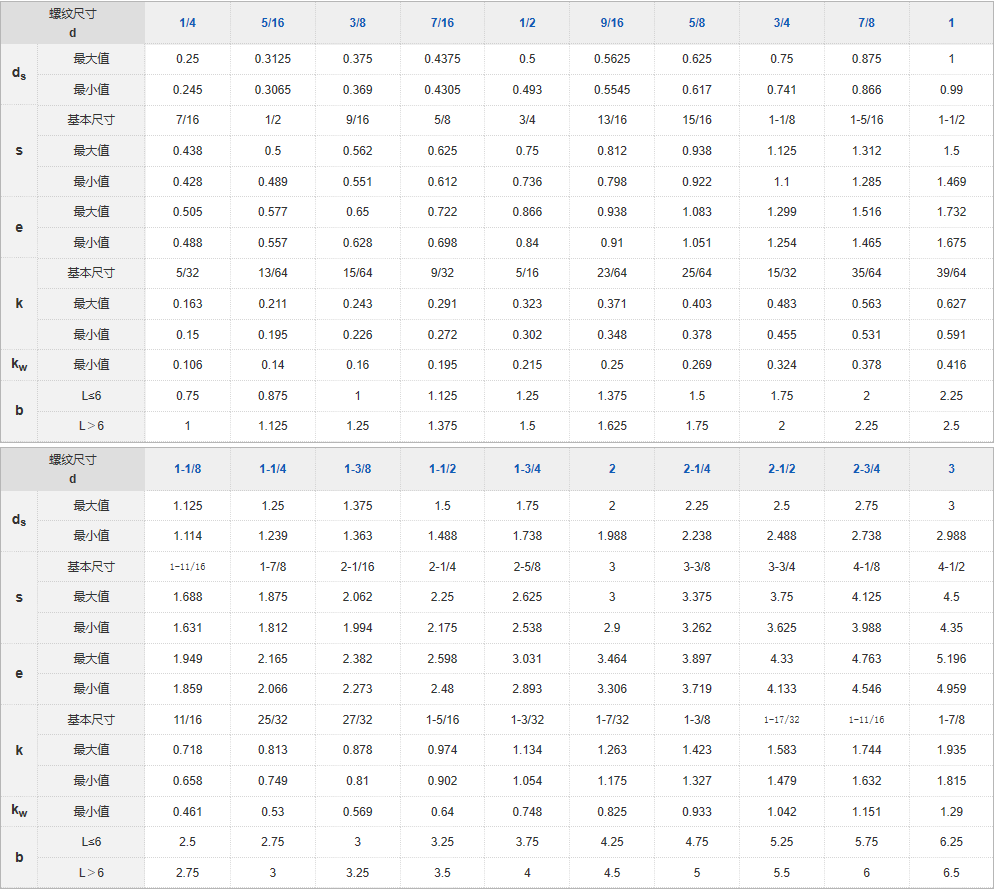Click the L≤6 row label in bottom table
Image resolution: width=995 pixels, height=890 pixels.
tap(91, 842)
